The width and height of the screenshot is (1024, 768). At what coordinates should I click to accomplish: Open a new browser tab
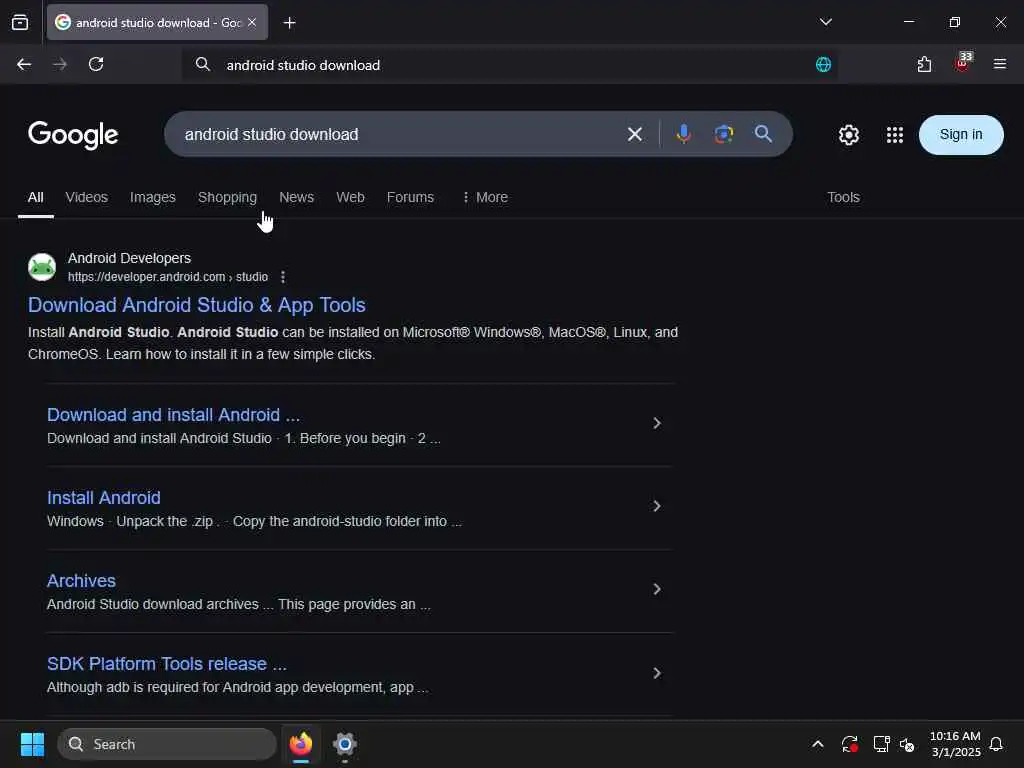click(289, 23)
